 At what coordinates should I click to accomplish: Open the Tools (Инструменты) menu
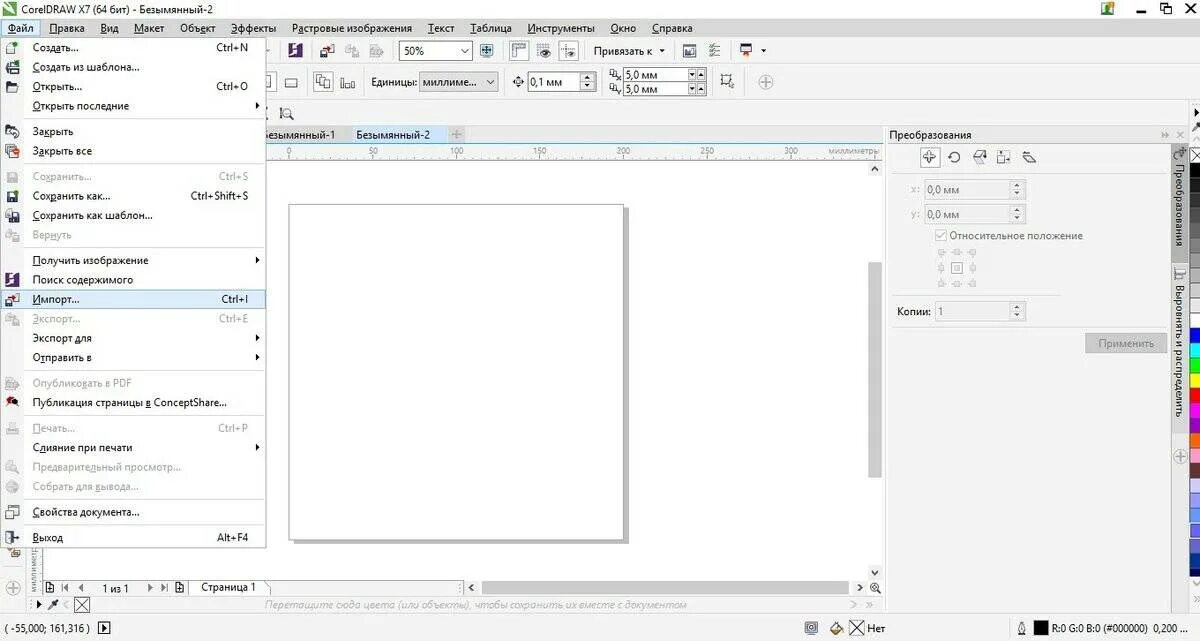561,28
